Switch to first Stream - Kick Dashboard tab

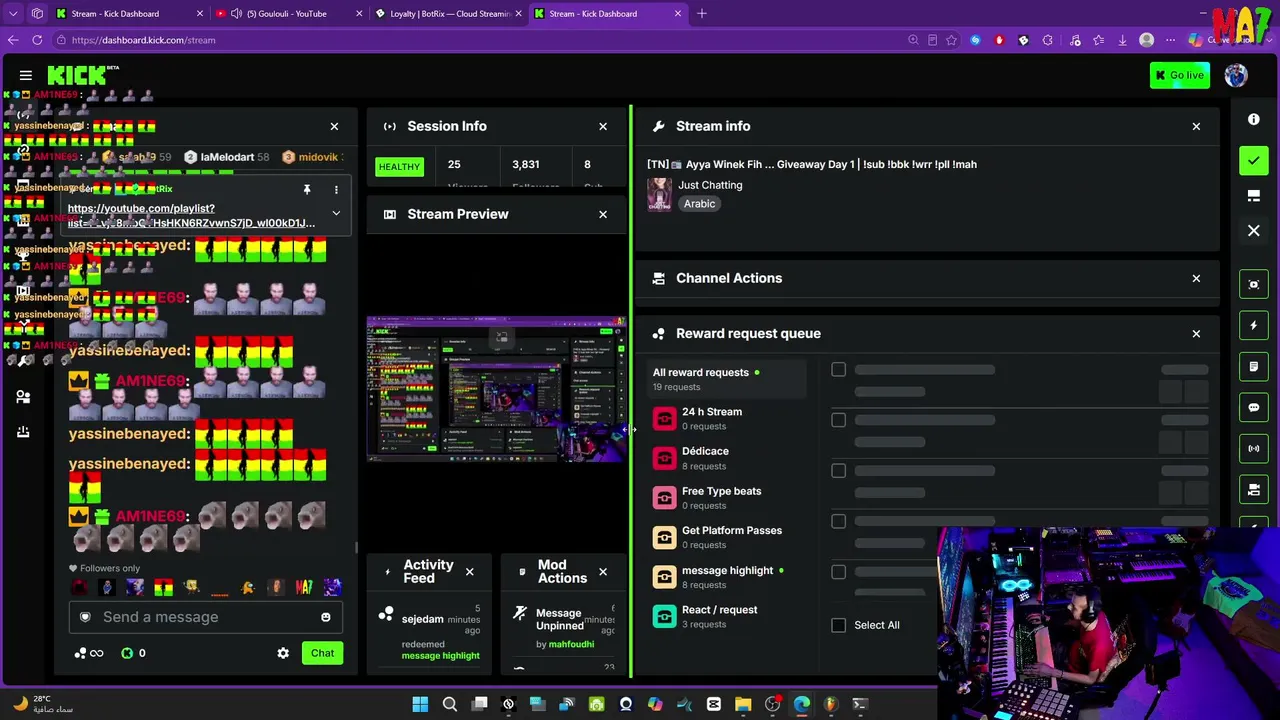pyautogui.click(x=130, y=14)
